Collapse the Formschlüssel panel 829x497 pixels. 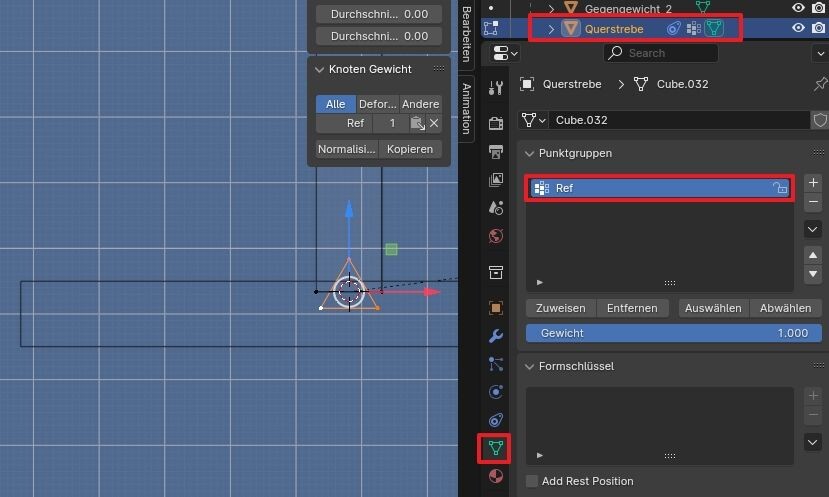529,366
